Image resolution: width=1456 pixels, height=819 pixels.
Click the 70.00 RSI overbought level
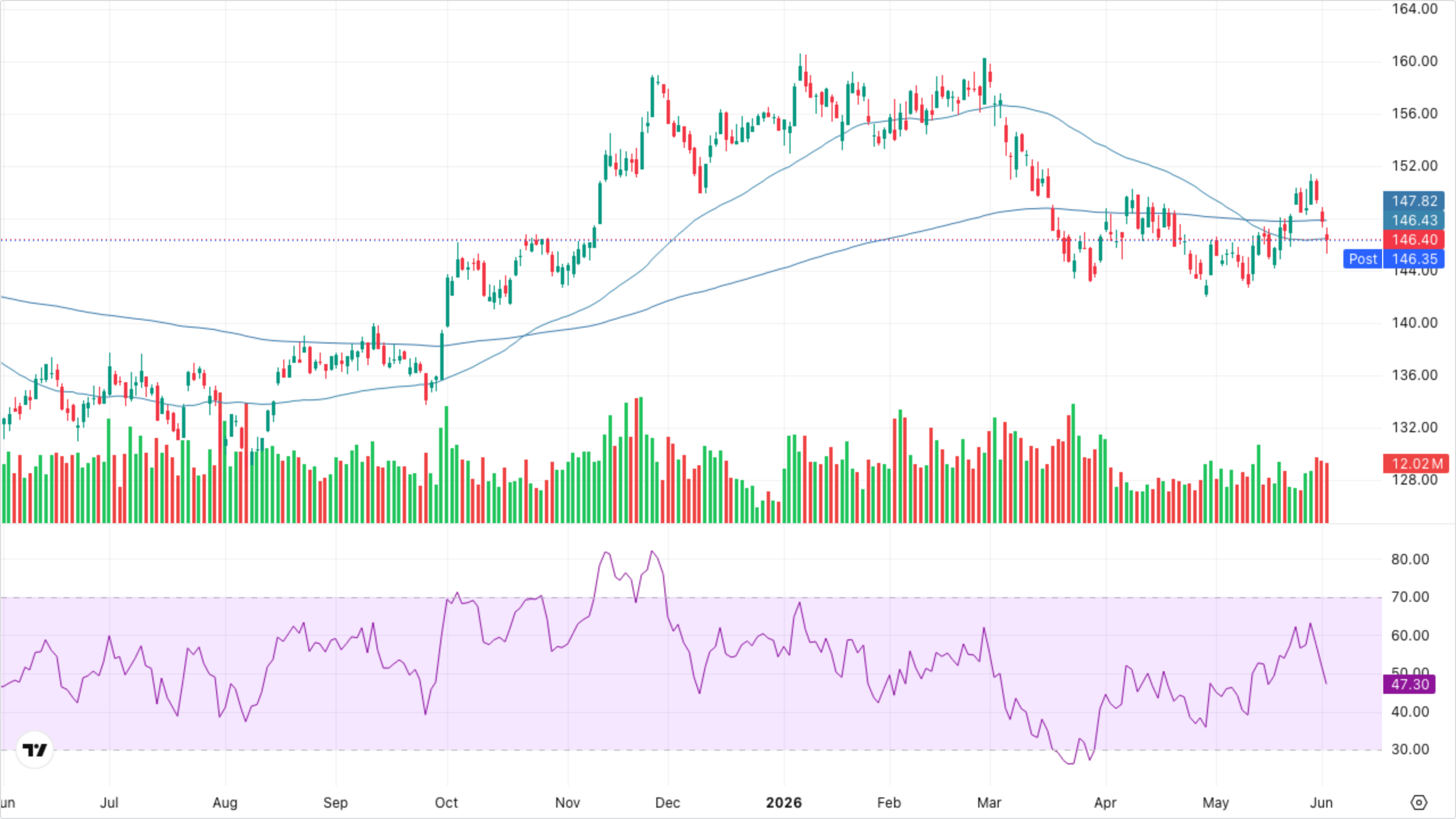coord(1410,597)
